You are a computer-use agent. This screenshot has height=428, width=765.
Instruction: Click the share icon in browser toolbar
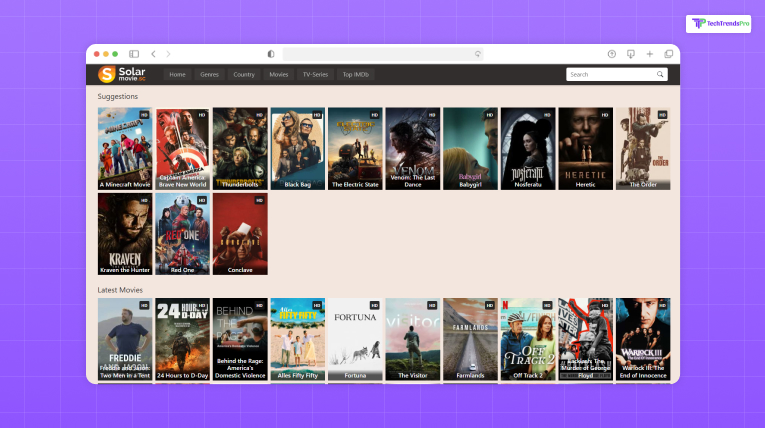click(612, 54)
